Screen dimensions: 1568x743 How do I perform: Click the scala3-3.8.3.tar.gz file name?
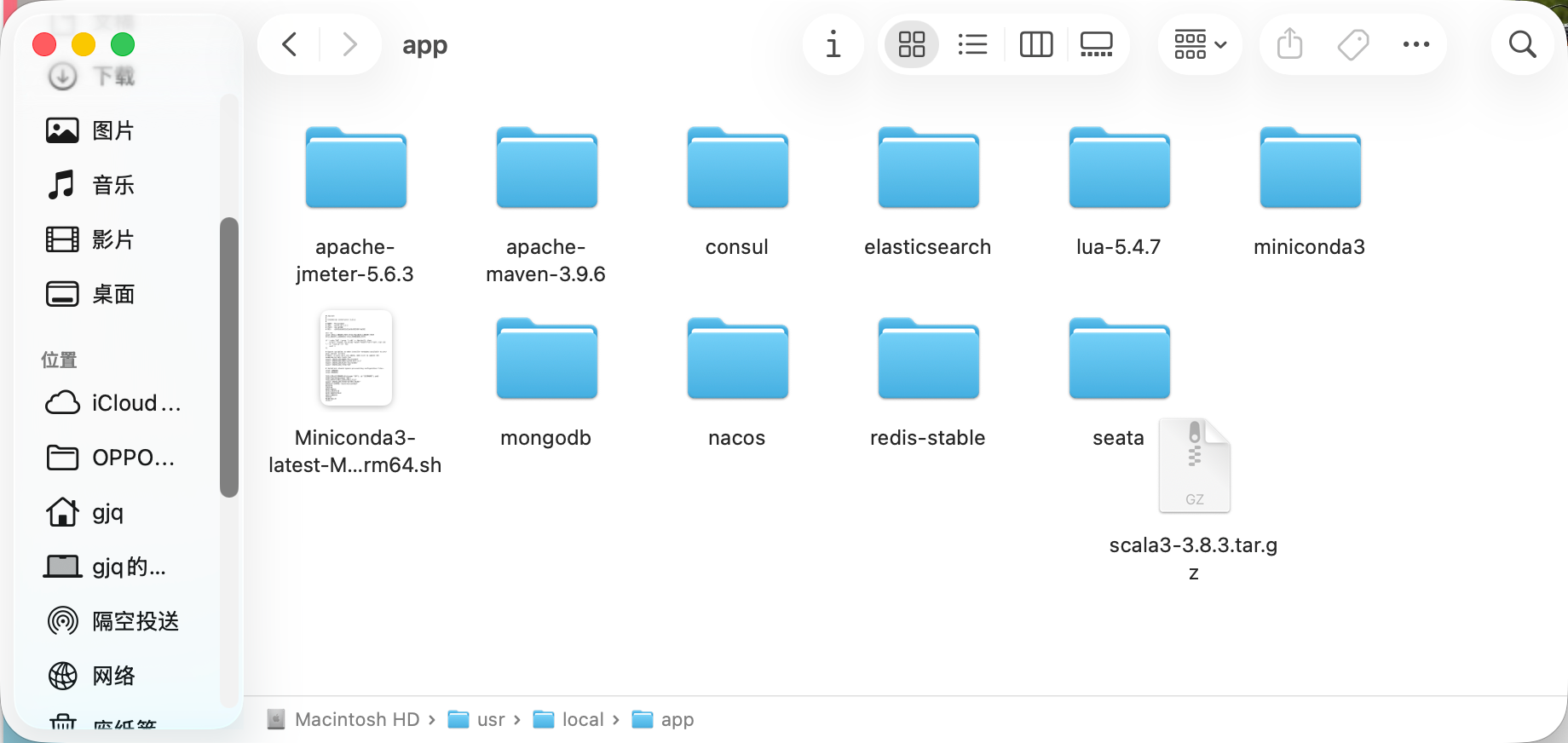click(1193, 559)
